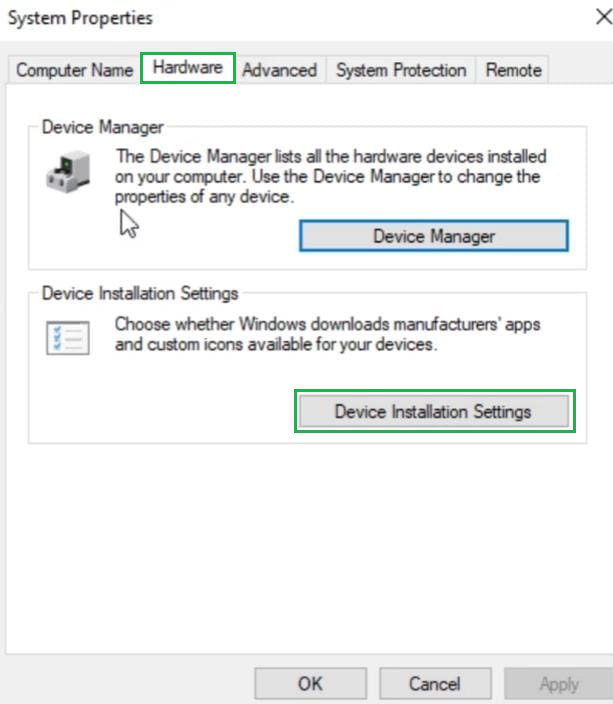
Task: Open the Advanced tab
Action: 279,70
